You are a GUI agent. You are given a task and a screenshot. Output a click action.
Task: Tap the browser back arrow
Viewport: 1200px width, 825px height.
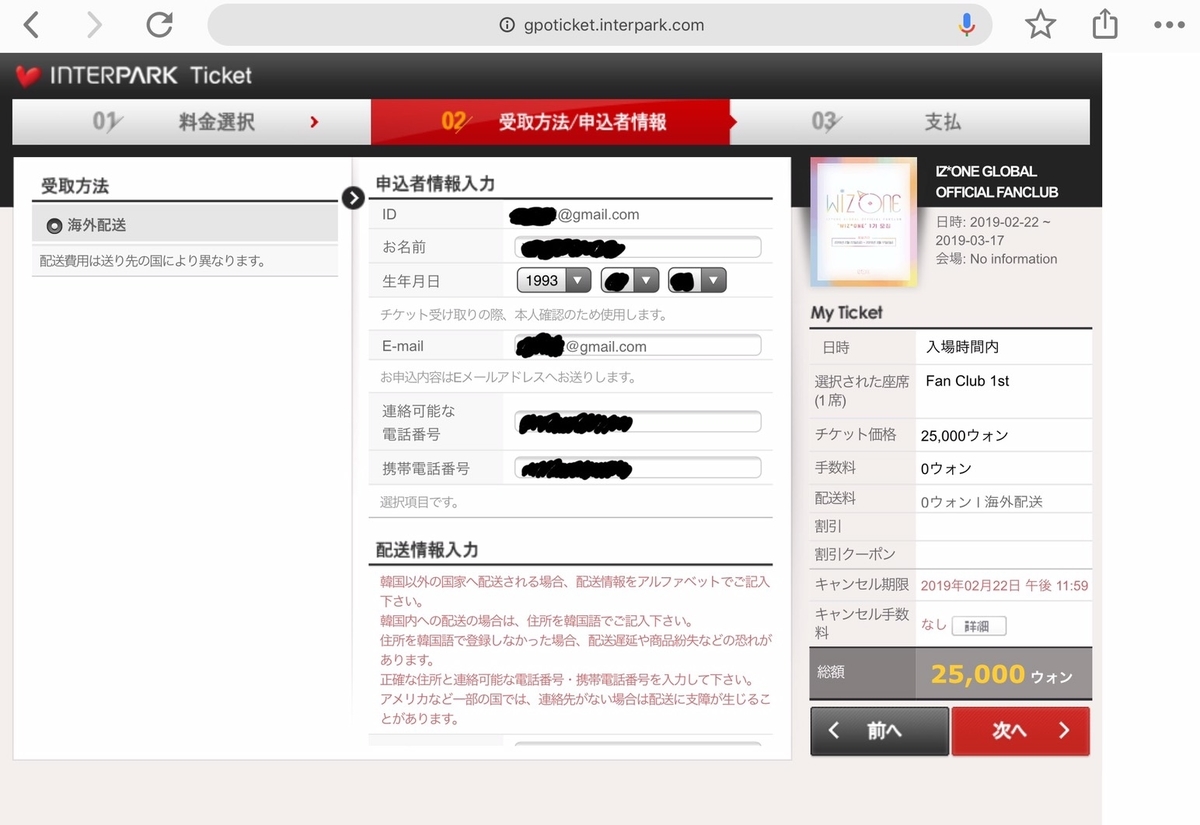click(x=32, y=25)
